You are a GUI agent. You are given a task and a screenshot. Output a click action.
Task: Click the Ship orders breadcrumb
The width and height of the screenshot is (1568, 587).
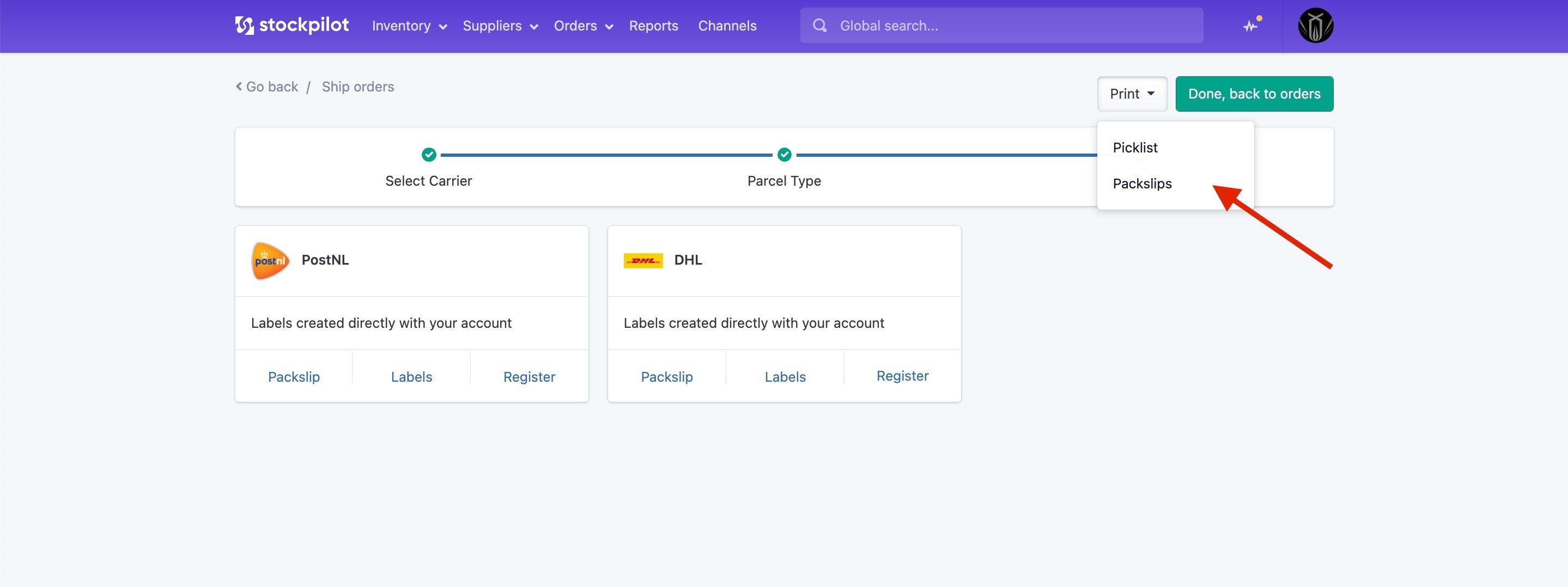tap(358, 87)
